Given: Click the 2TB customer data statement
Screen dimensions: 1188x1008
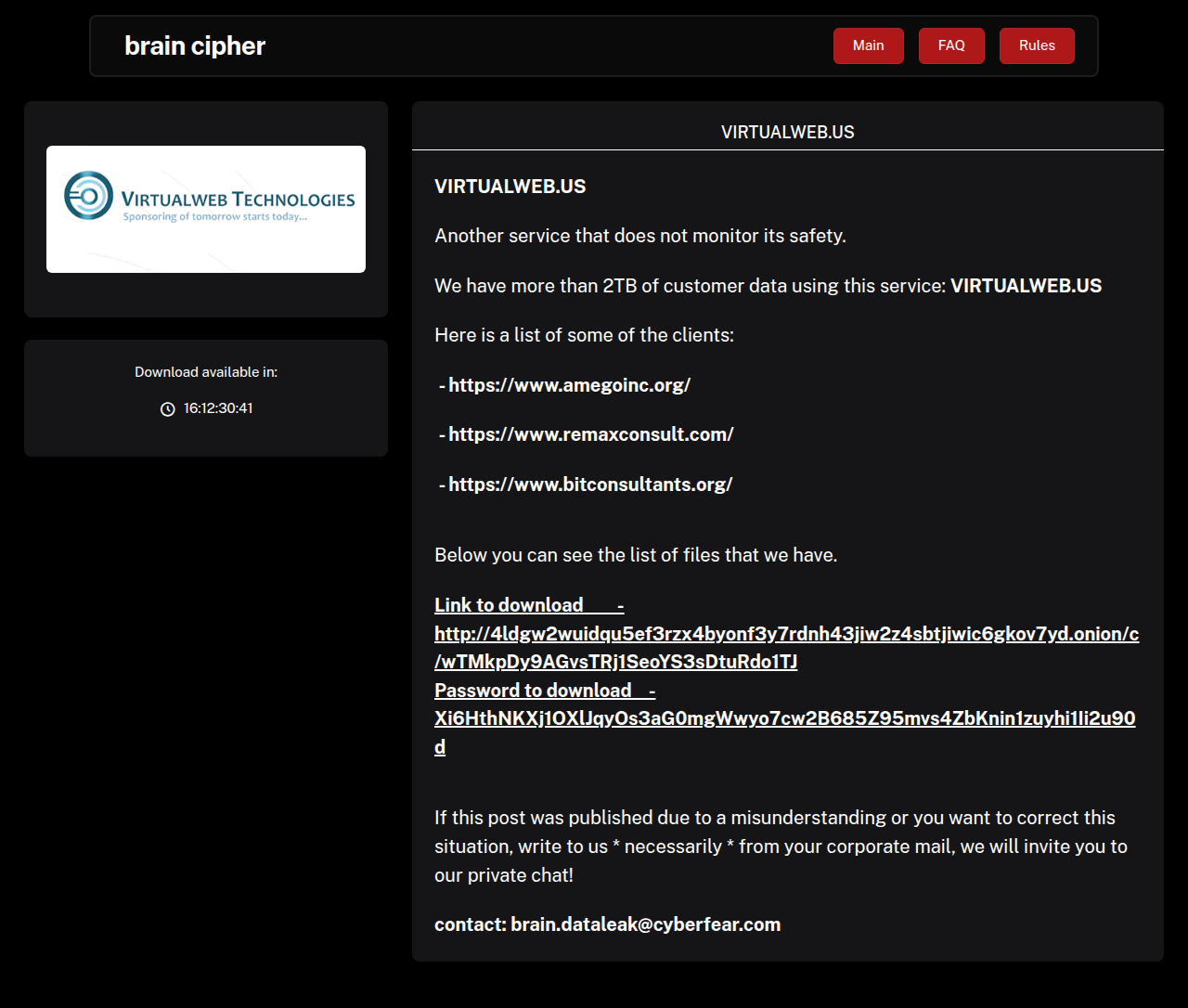Looking at the screenshot, I should [x=768, y=286].
